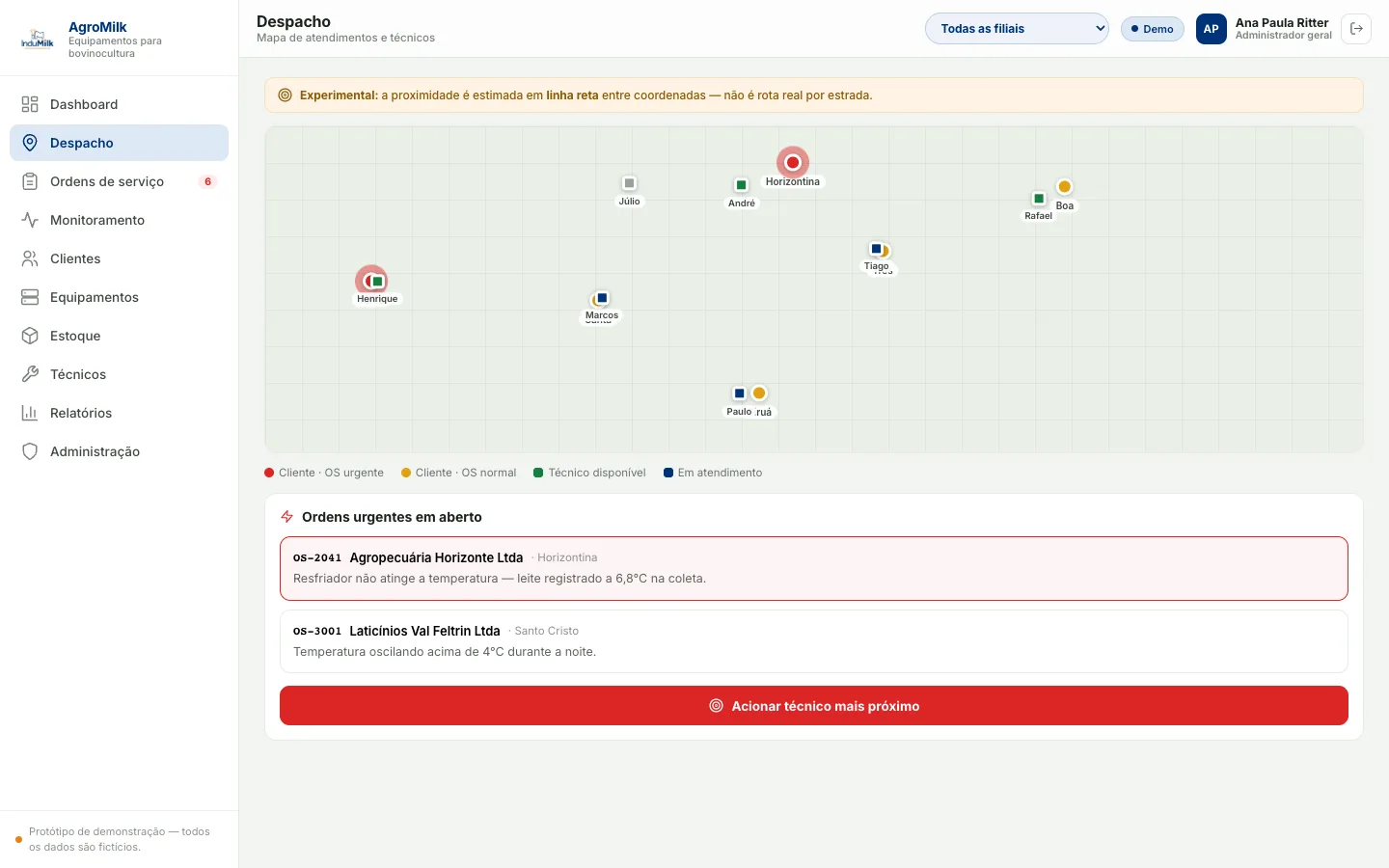The height and width of the screenshot is (868, 1389).
Task: Select technician André marker on map
Action: point(741,184)
